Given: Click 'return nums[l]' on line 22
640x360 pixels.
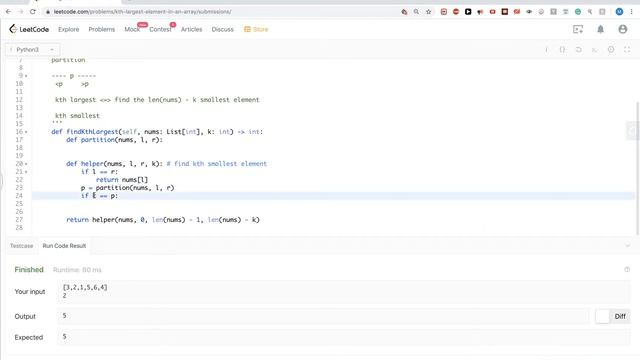Looking at the screenshot, I should tap(122, 180).
